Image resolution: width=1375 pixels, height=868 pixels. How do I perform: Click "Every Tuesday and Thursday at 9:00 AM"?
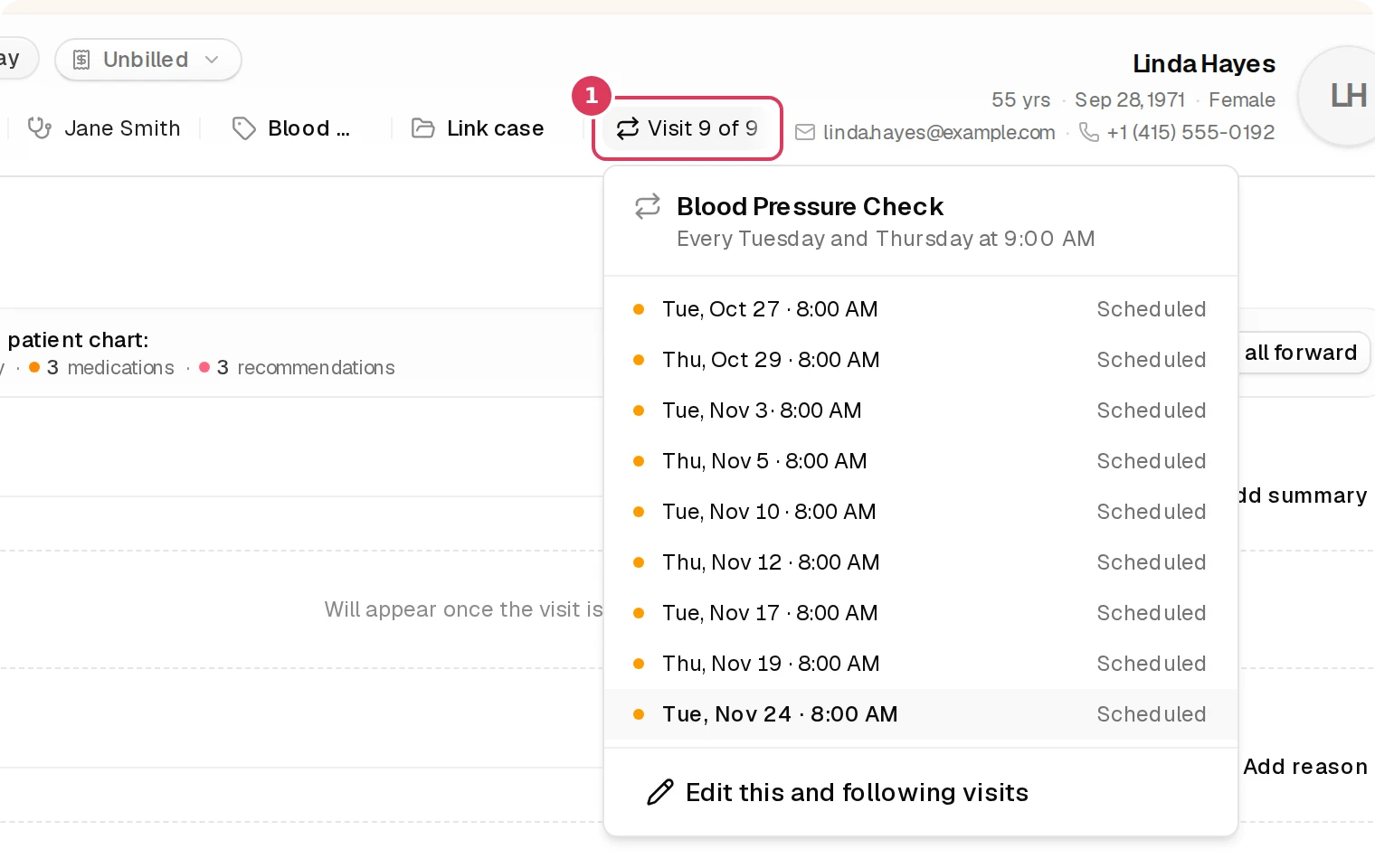click(x=886, y=239)
